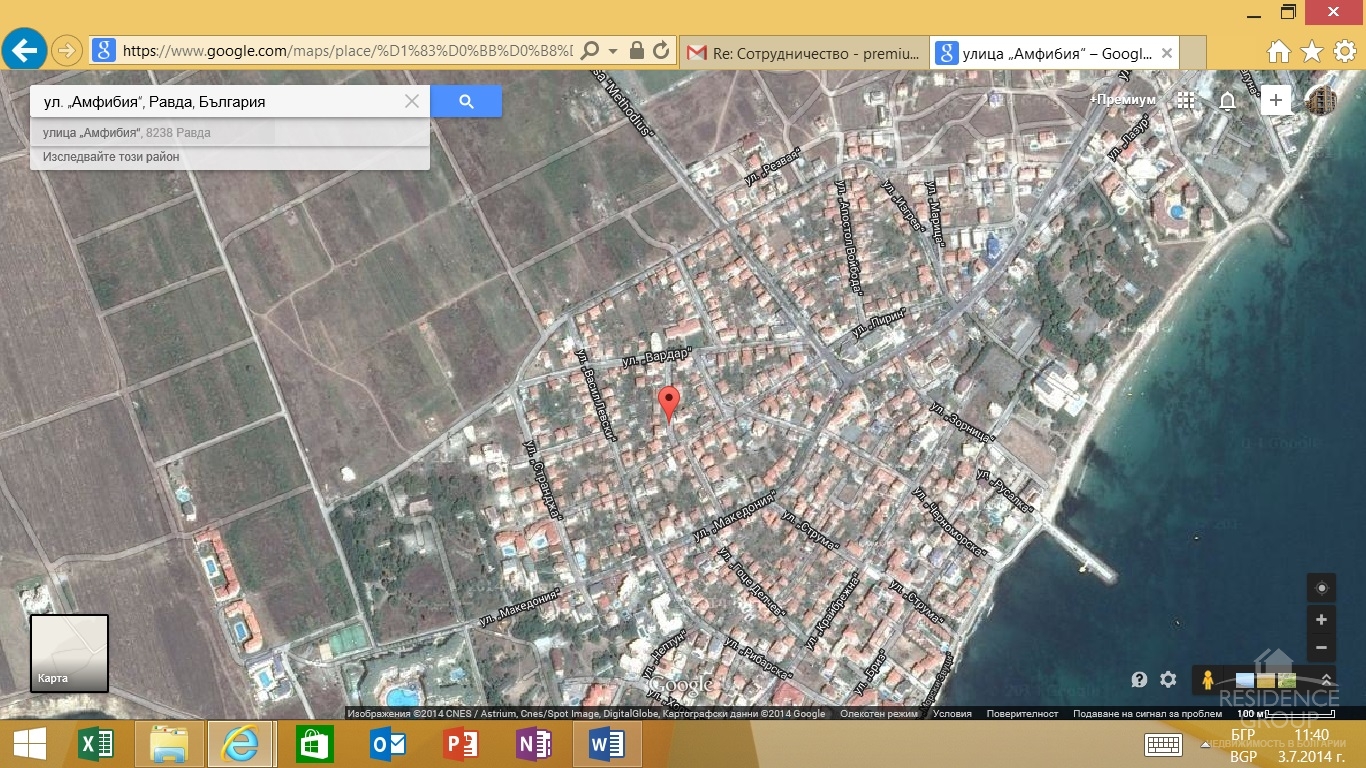Click the 'ул. Зорница' street label on the map

(961, 423)
